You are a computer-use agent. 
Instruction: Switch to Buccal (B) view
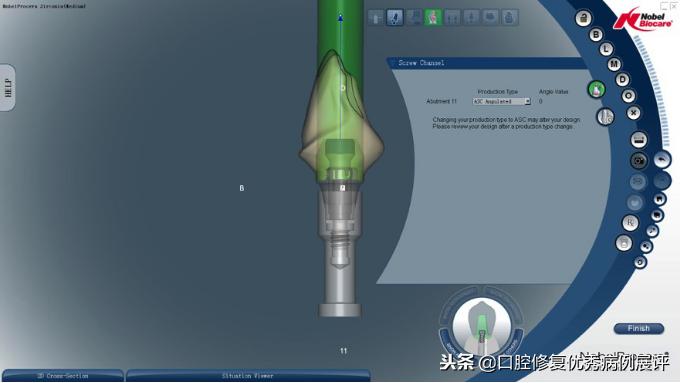(596, 34)
